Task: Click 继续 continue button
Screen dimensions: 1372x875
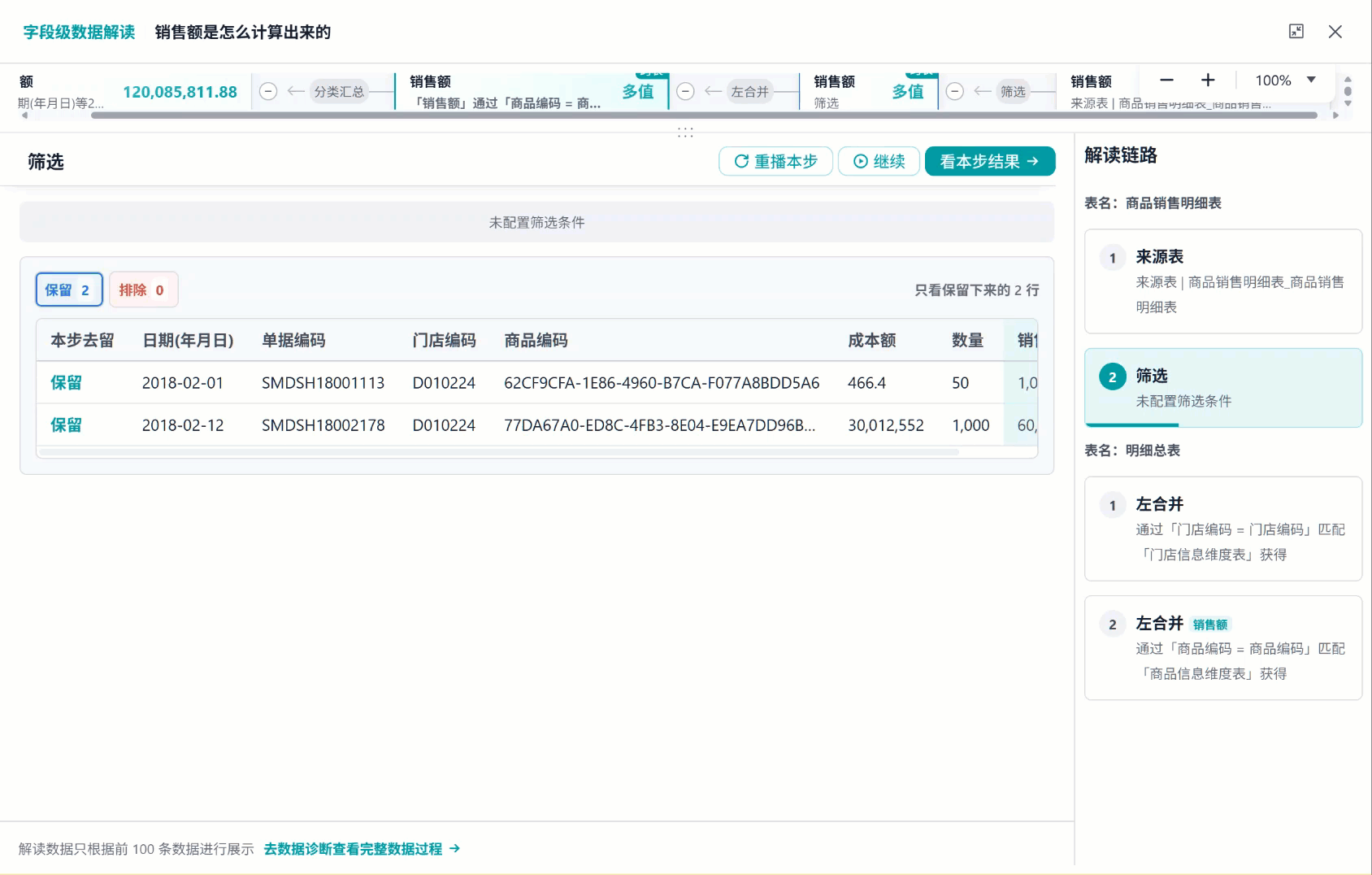Action: [879, 161]
